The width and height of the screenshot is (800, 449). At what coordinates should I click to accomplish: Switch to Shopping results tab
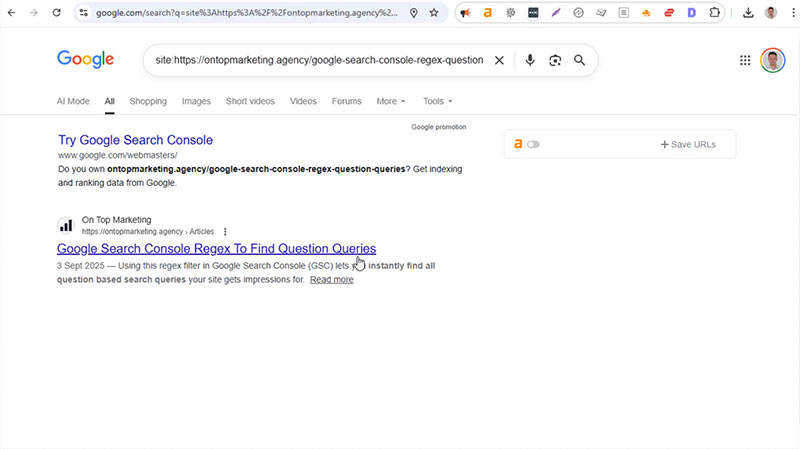(x=148, y=101)
